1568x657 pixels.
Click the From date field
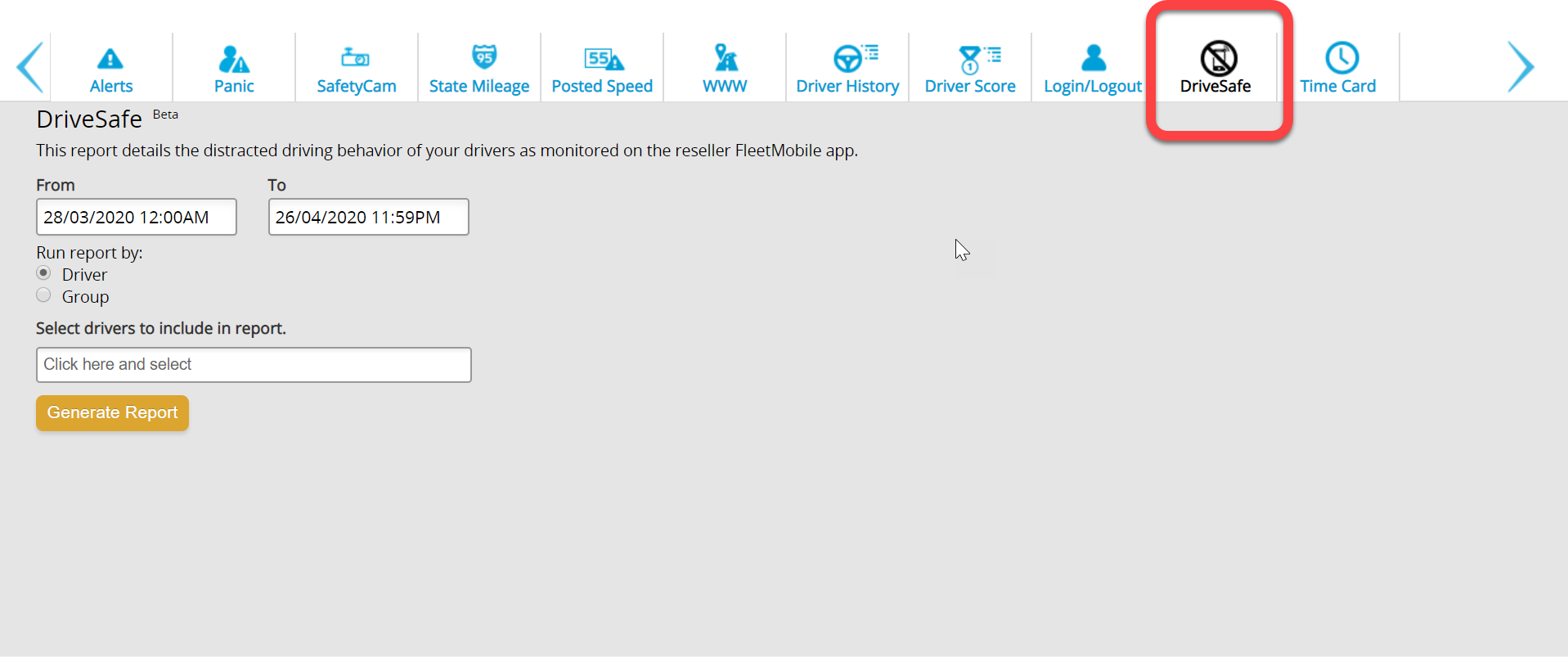pyautogui.click(x=137, y=217)
